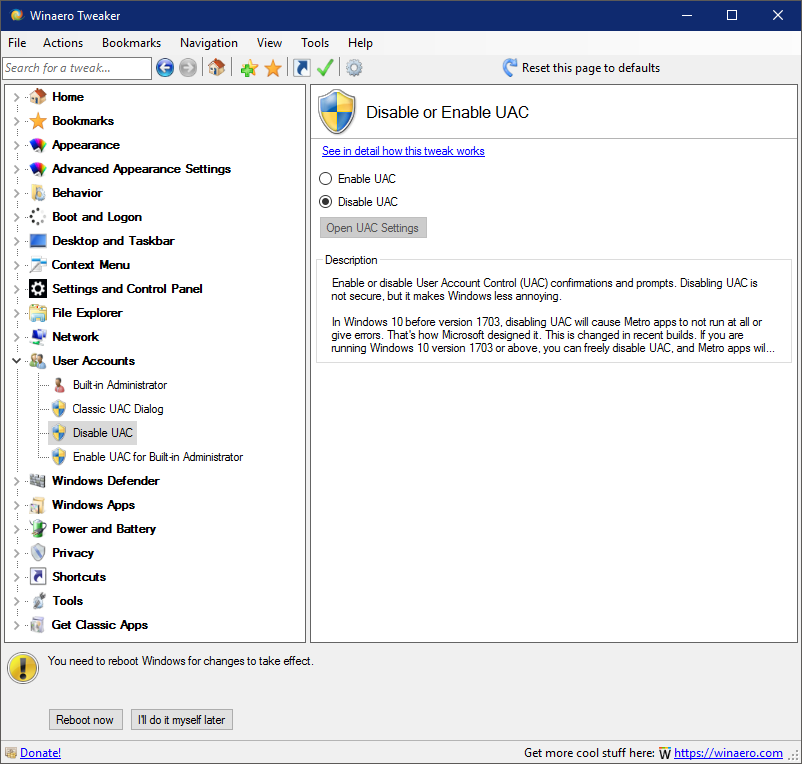Open the https://winaero.com link
Image resolution: width=802 pixels, height=764 pixels.
point(728,753)
